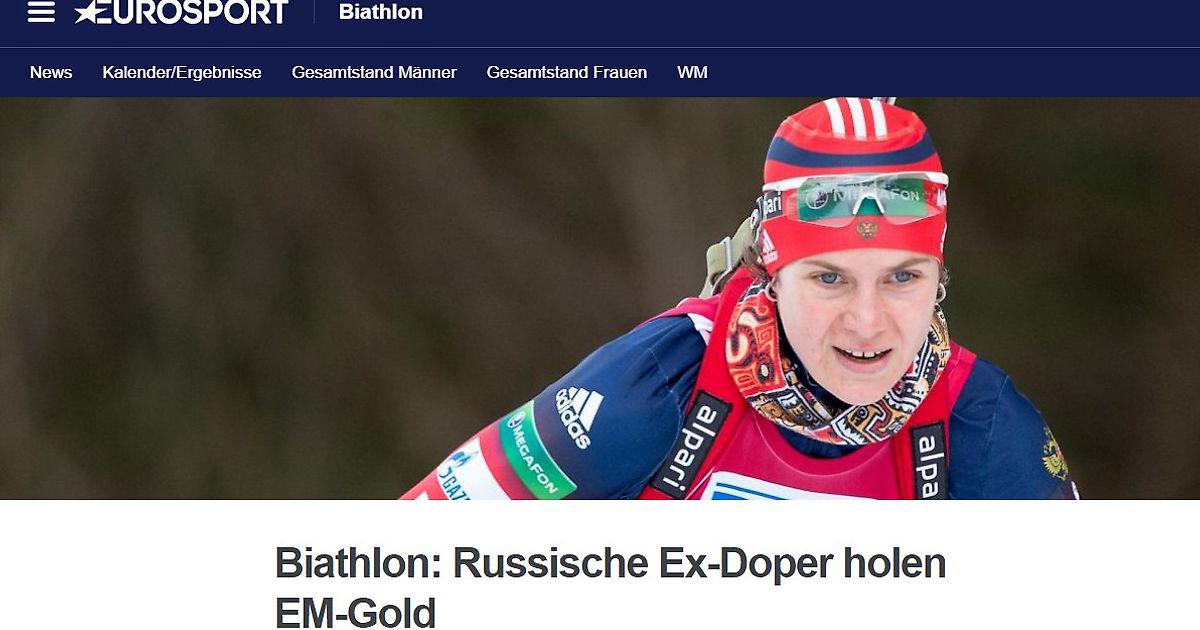This screenshot has width=1200, height=630.
Task: Go to Gesamtstand Frauen
Action: [x=567, y=72]
